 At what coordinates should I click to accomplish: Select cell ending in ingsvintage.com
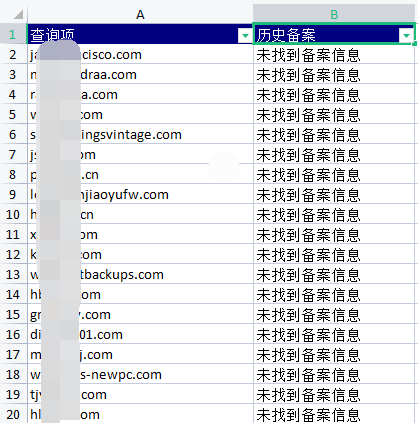pyautogui.click(x=140, y=134)
